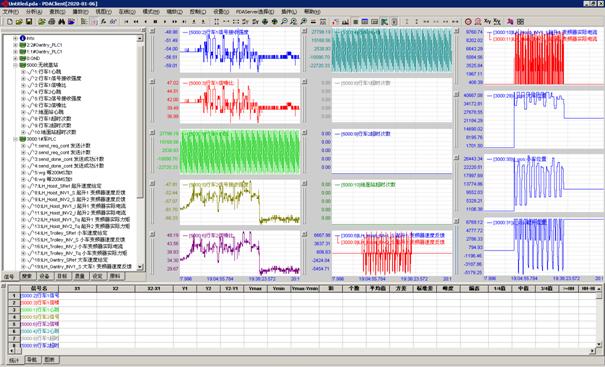Click the grid layout icon at toolbar end
The image size is (605, 367).
pyautogui.click(x=520, y=22)
